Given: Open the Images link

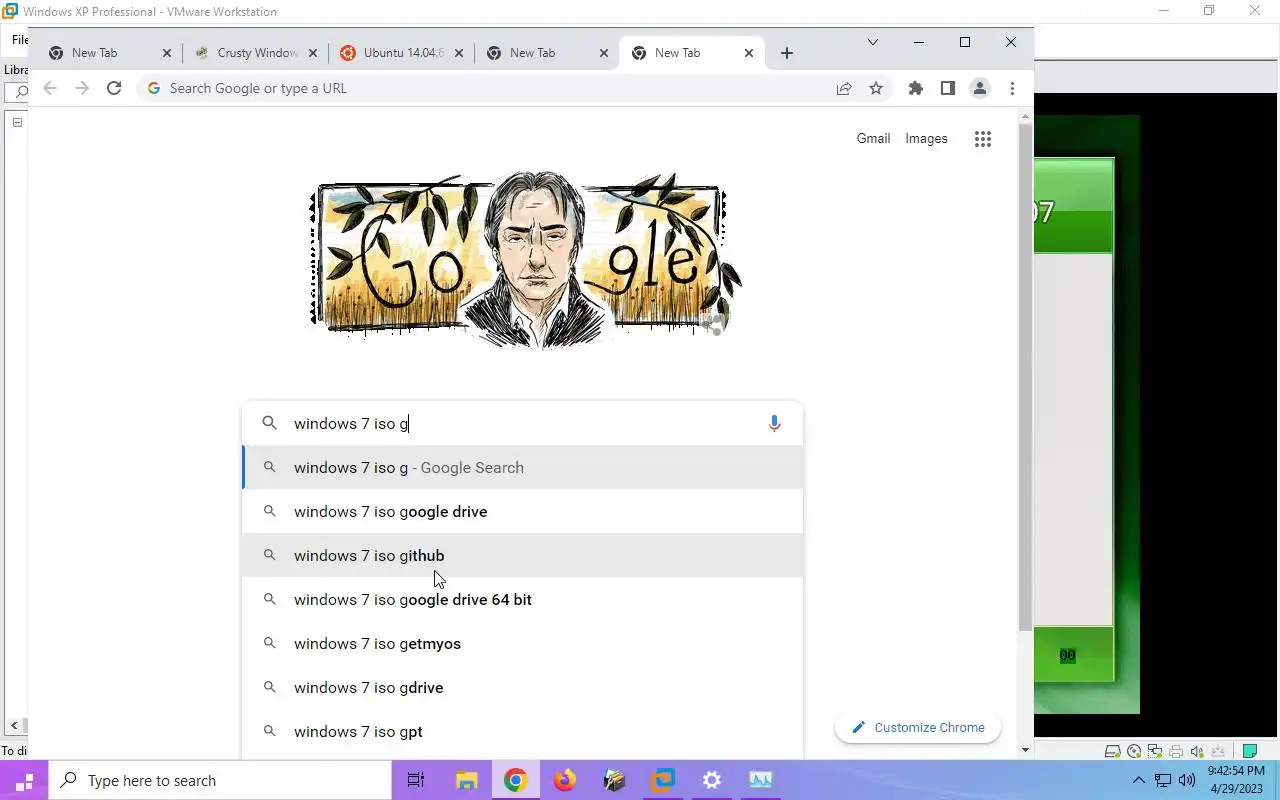Looking at the screenshot, I should [x=926, y=139].
